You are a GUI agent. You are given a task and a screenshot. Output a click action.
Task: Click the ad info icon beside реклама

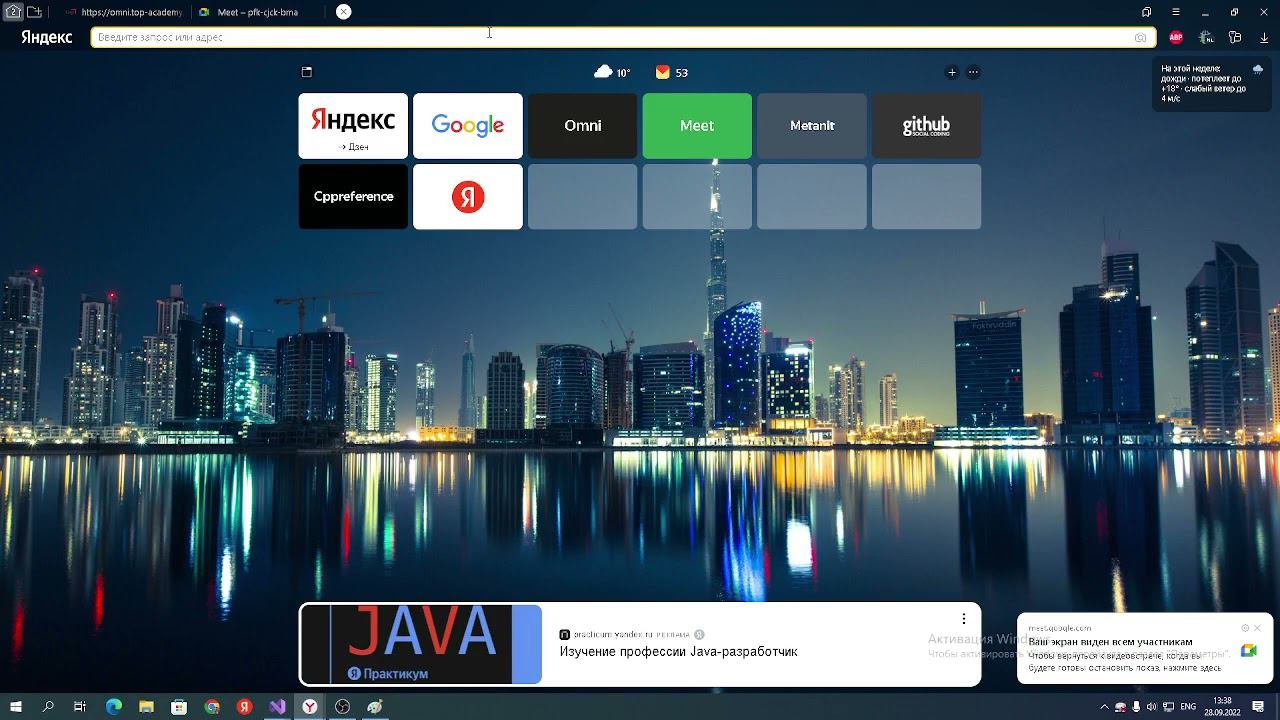click(699, 634)
